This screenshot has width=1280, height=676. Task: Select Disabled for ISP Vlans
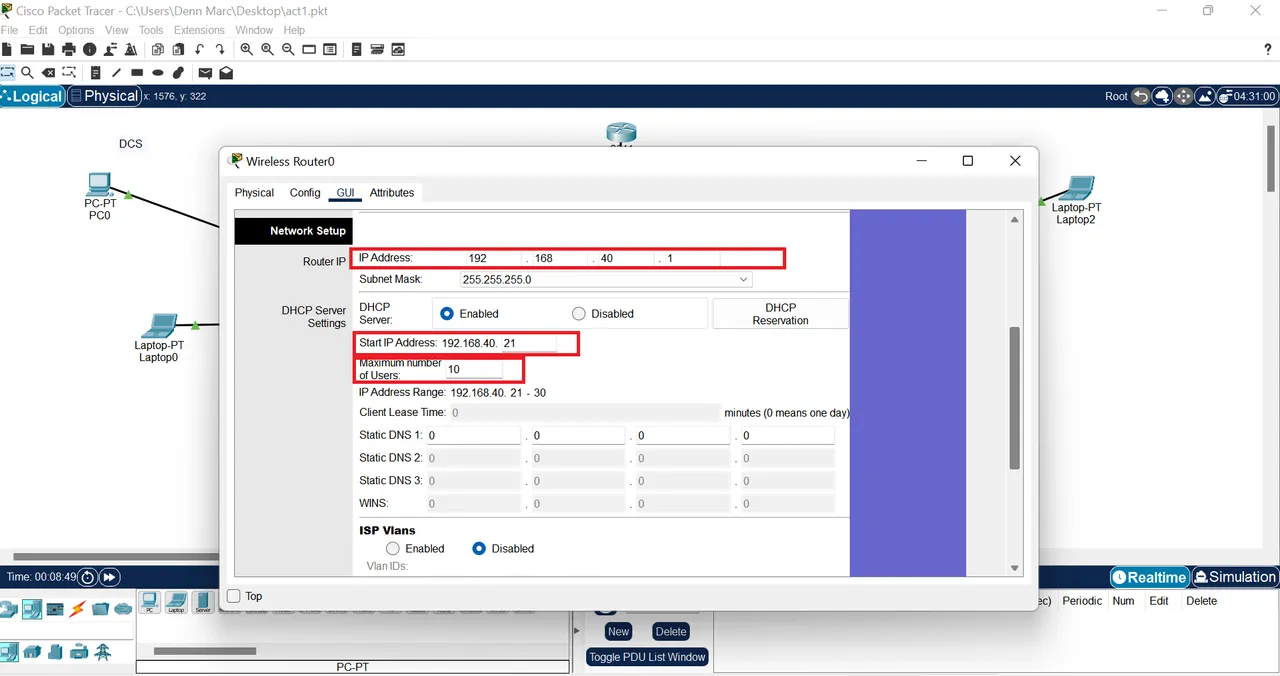point(479,548)
